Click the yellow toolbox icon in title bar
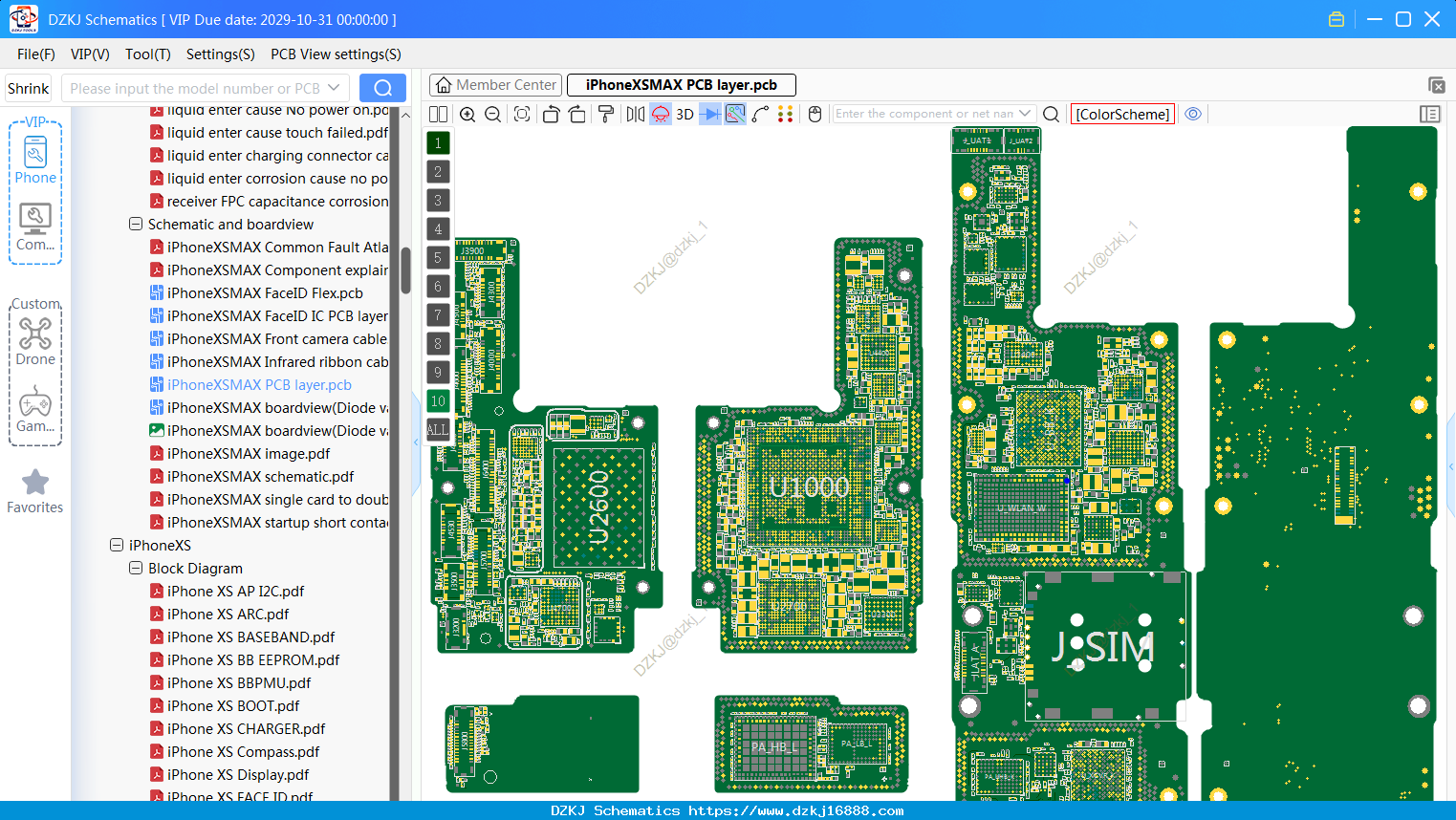This screenshot has width=1456, height=820. [x=1336, y=19]
